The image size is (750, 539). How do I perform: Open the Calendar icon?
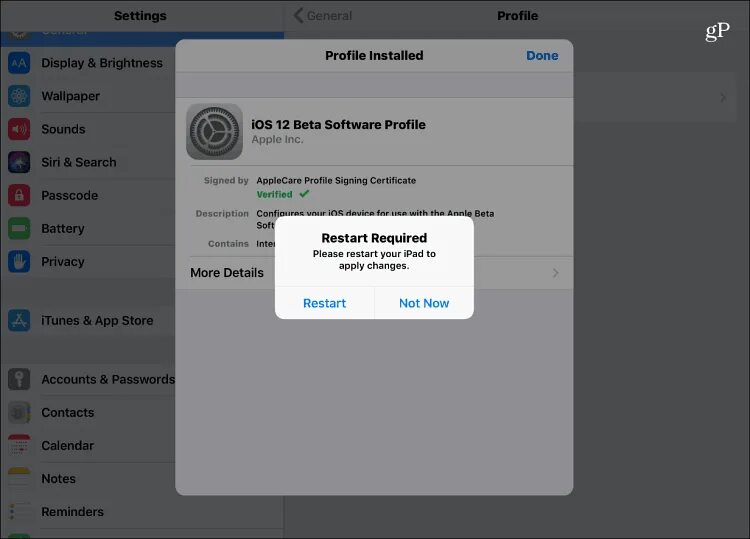pos(19,445)
